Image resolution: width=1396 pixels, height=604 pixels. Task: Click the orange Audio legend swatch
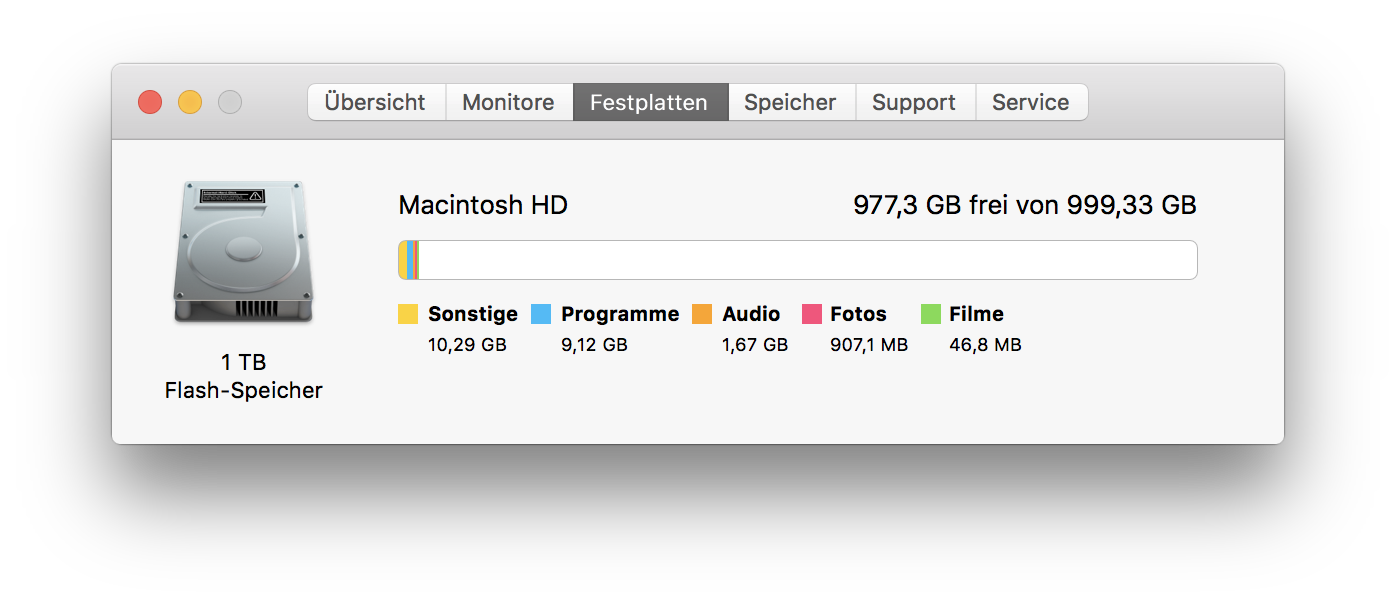702,314
